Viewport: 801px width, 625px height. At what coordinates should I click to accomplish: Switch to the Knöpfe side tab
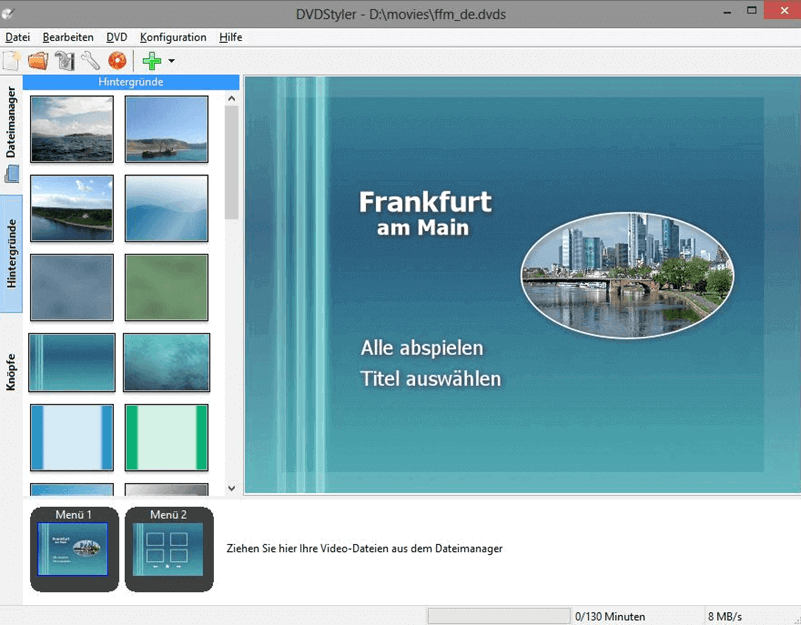11,372
